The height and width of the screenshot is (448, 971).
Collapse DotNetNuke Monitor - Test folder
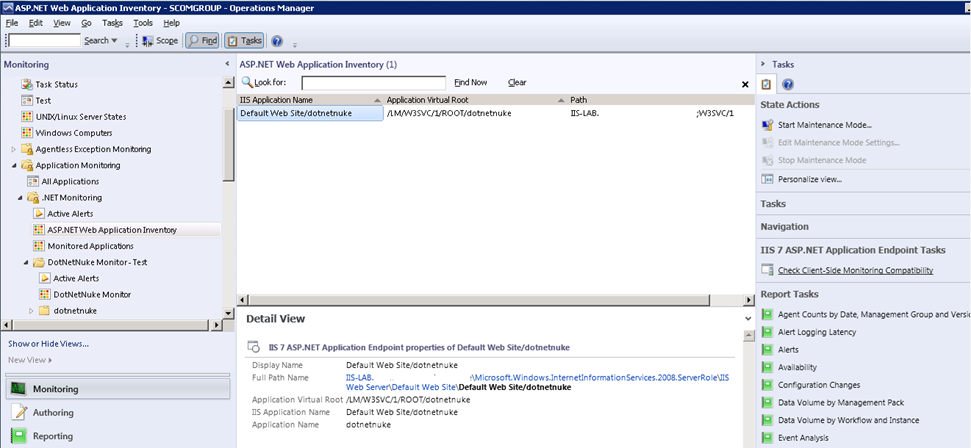point(27,262)
